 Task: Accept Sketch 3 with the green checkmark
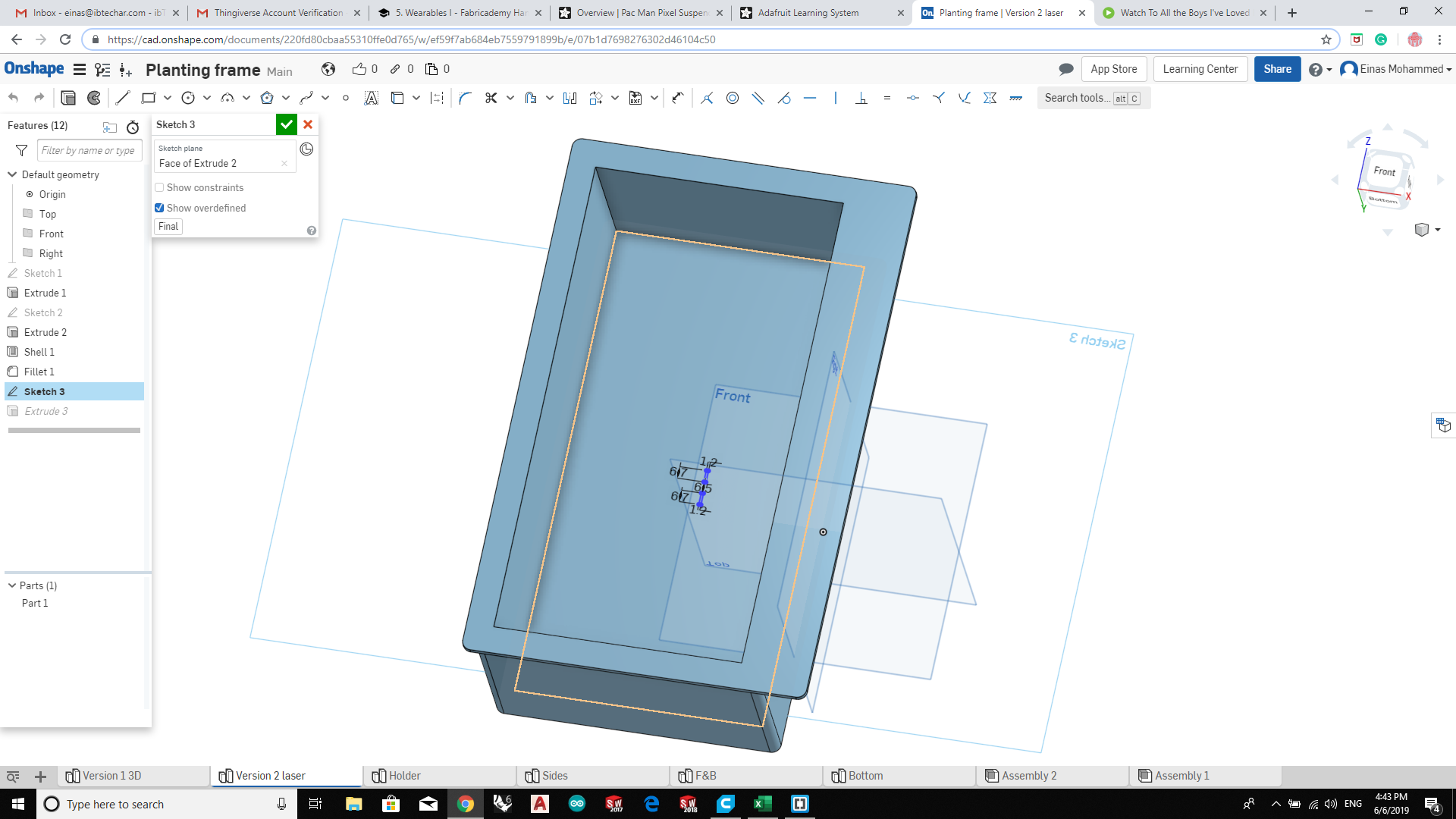[x=286, y=124]
